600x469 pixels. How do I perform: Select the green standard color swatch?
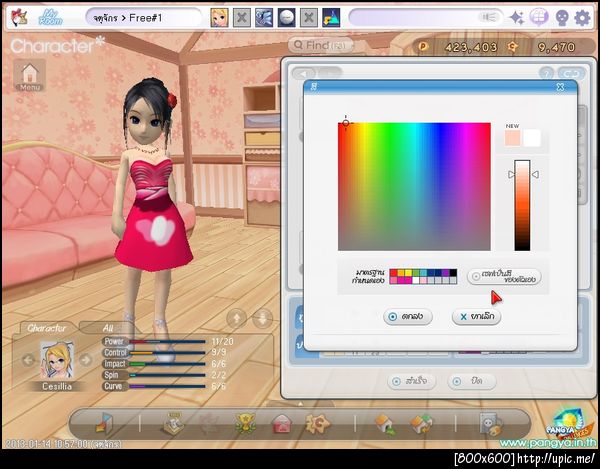416,273
